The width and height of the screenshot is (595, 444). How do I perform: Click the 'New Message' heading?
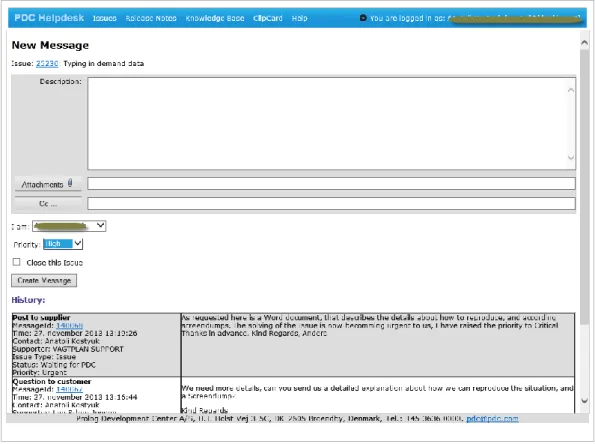click(50, 45)
